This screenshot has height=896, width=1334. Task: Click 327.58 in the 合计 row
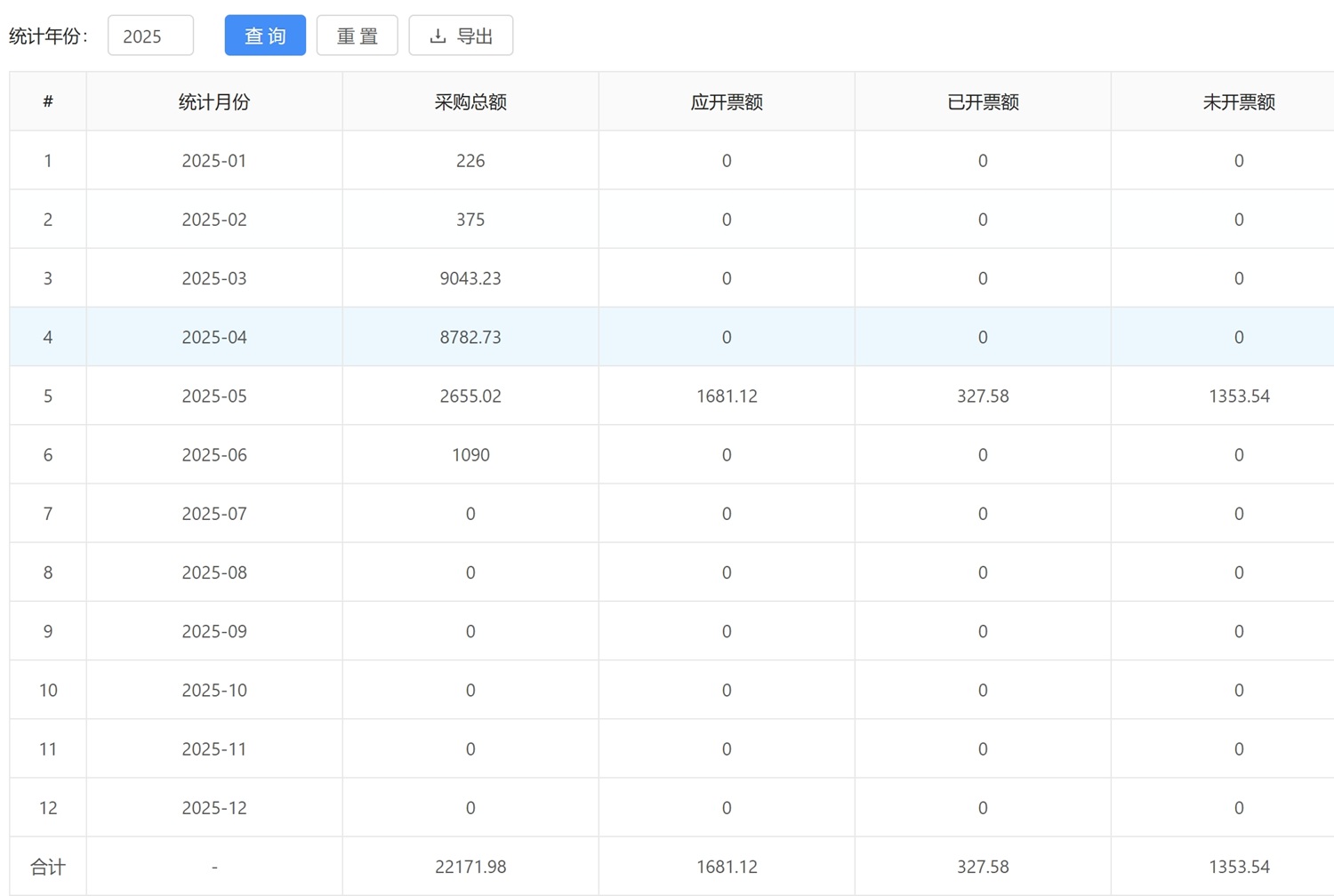point(983,867)
